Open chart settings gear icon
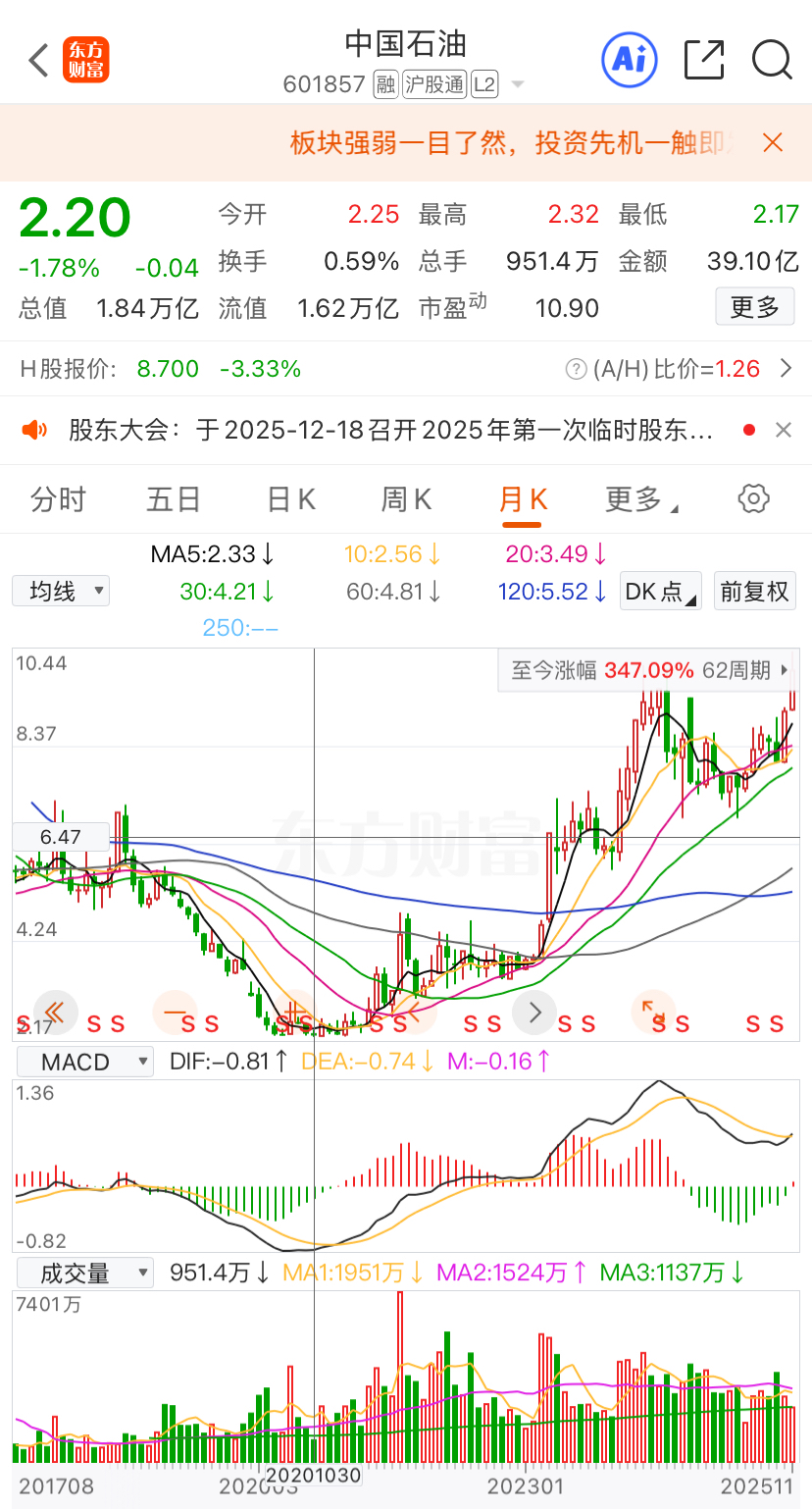Viewport: 812px width, 1509px height. (x=753, y=498)
